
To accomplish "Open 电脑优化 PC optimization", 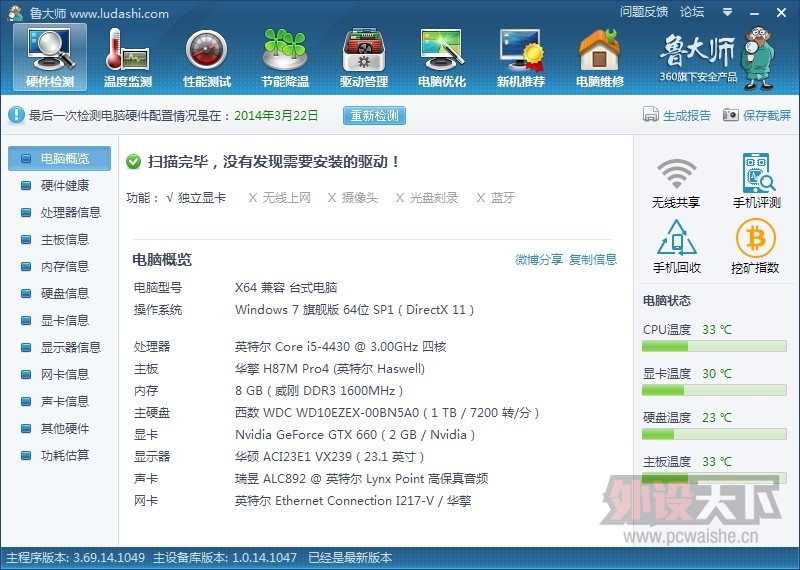I will (x=442, y=57).
